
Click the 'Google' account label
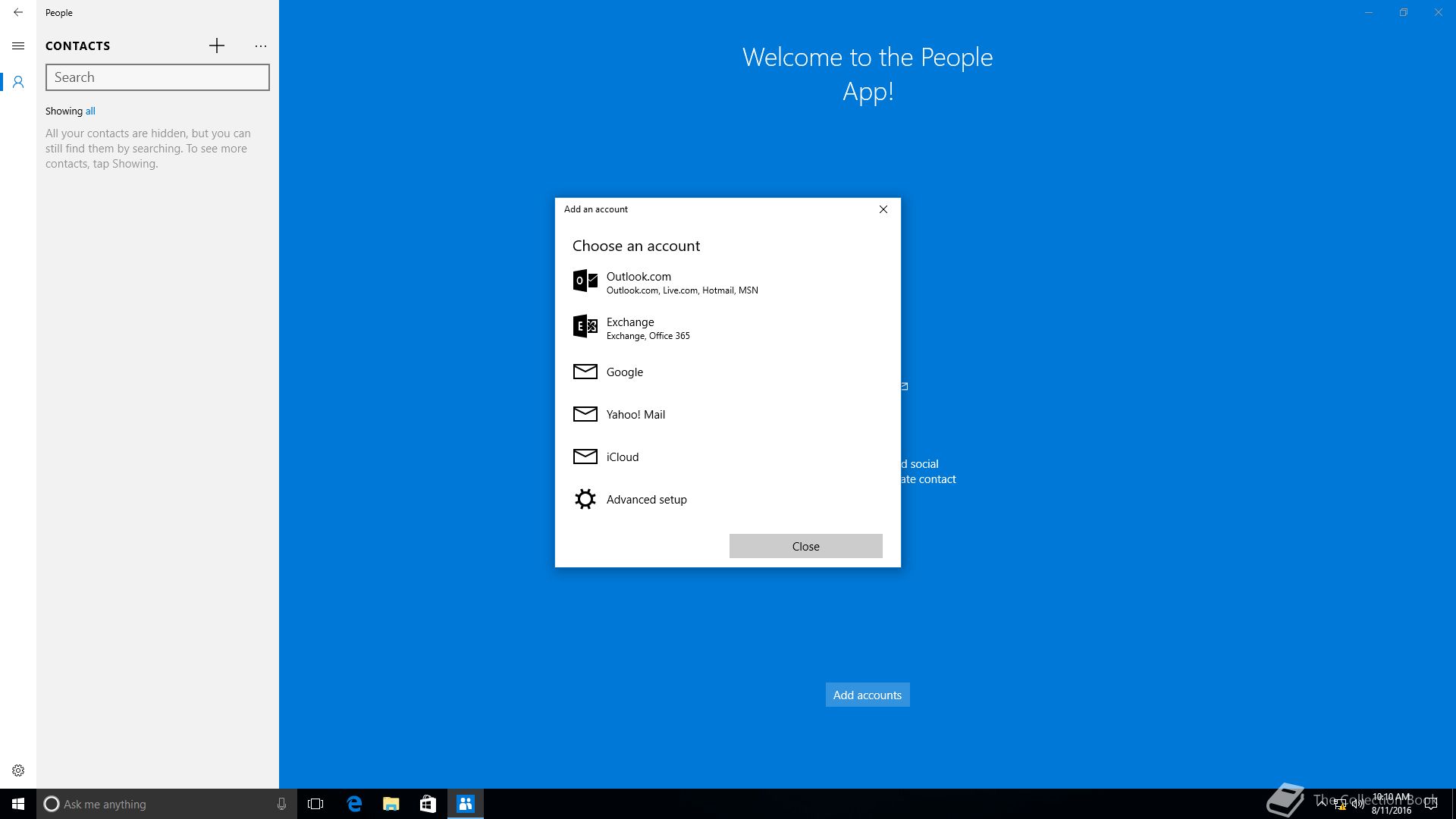[625, 372]
